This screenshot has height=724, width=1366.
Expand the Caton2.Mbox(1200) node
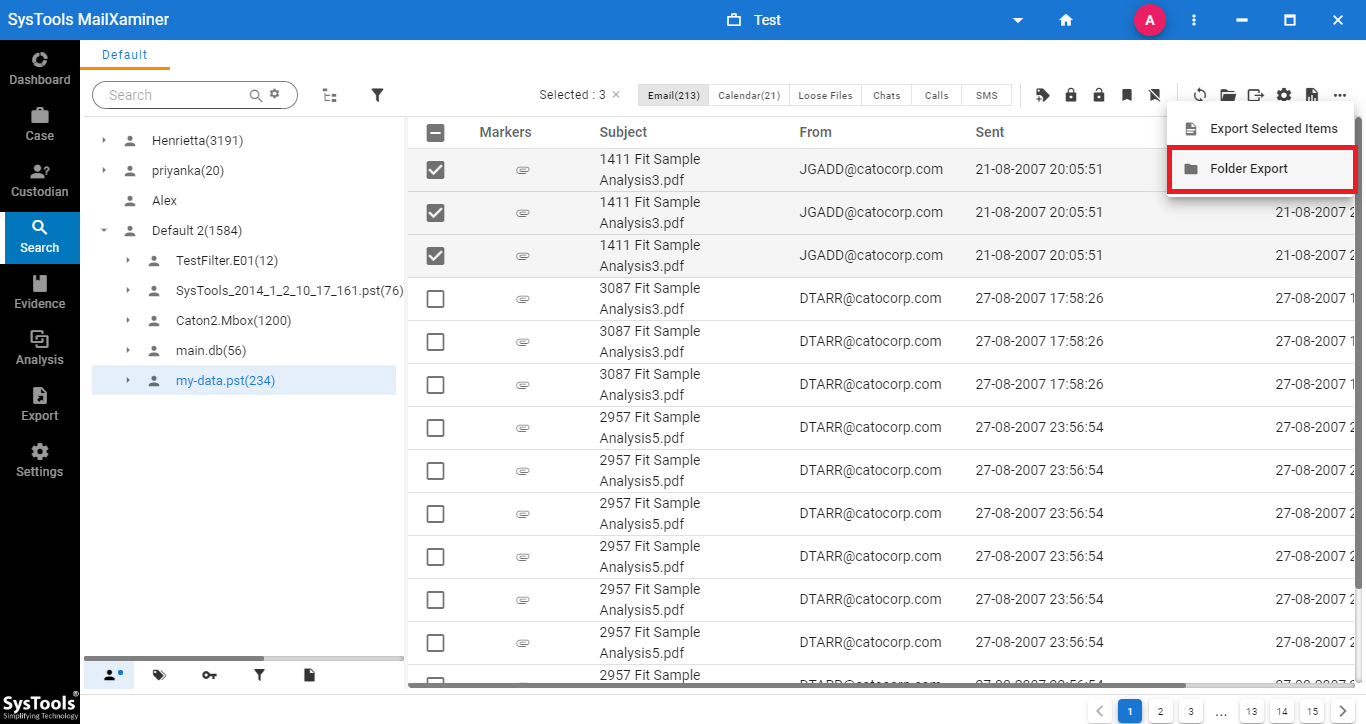128,321
